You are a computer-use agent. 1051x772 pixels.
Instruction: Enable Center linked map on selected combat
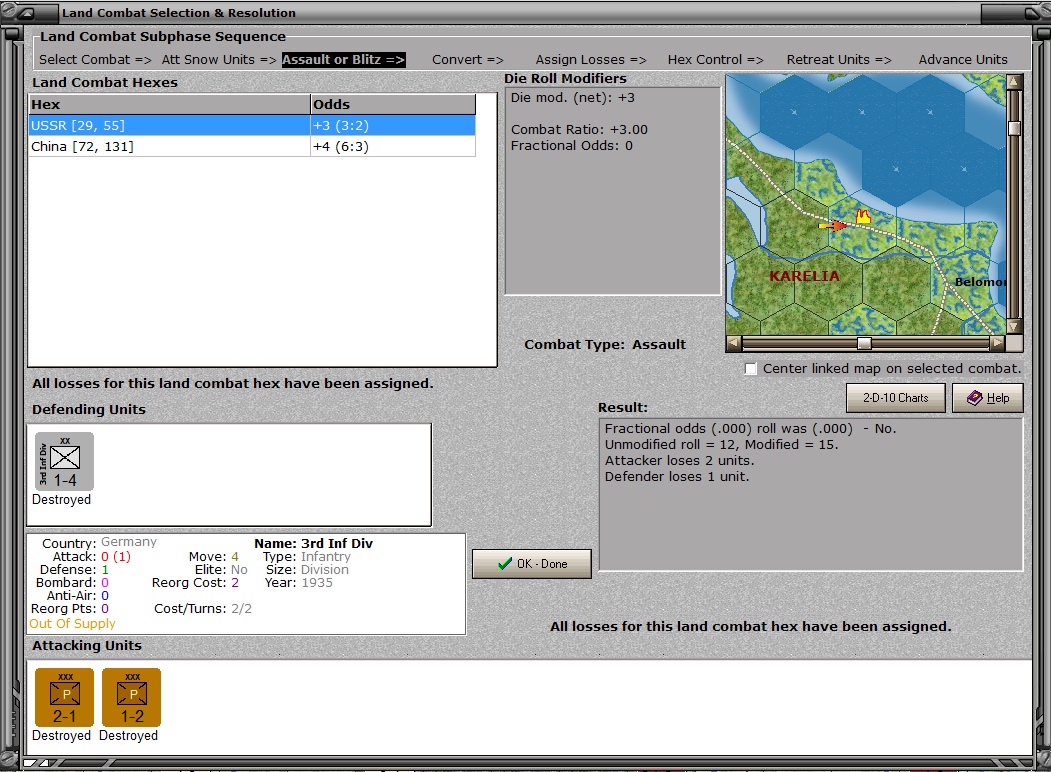coord(751,369)
